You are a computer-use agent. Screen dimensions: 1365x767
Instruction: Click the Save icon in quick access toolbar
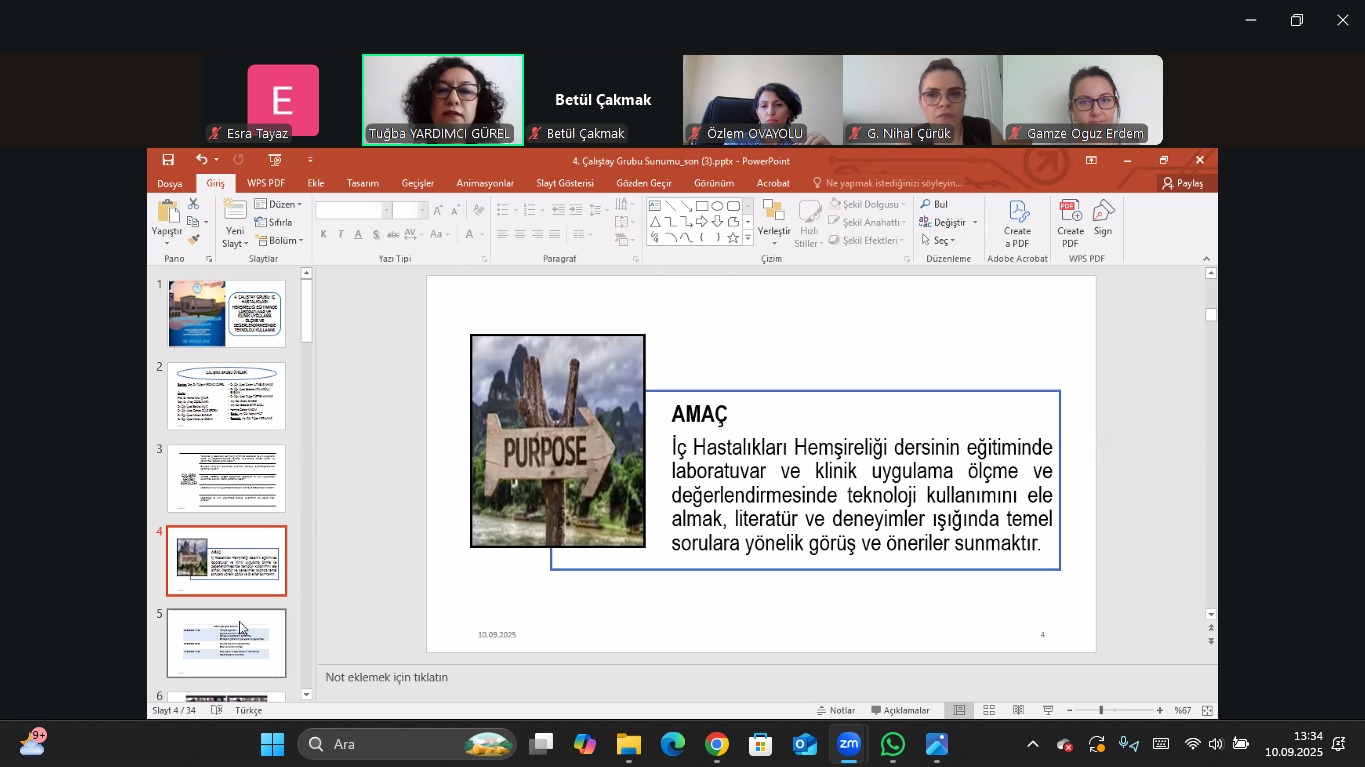[168, 160]
